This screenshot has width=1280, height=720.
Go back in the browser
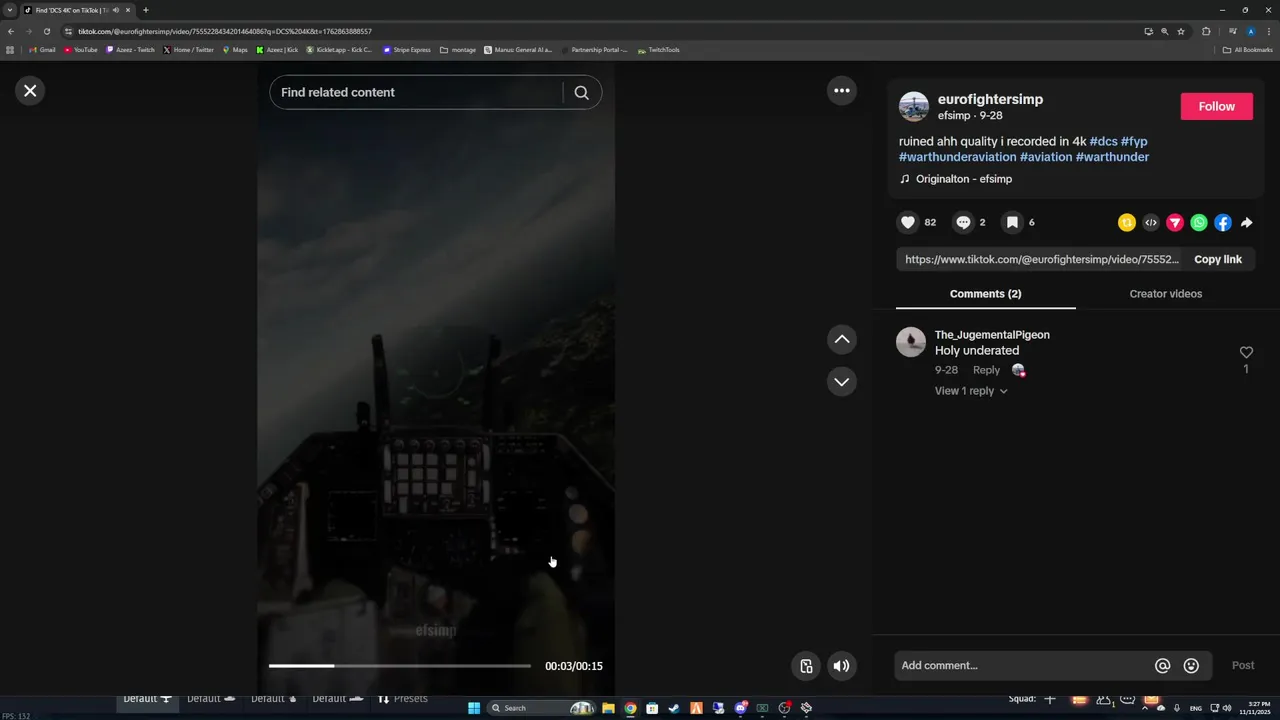(10, 31)
